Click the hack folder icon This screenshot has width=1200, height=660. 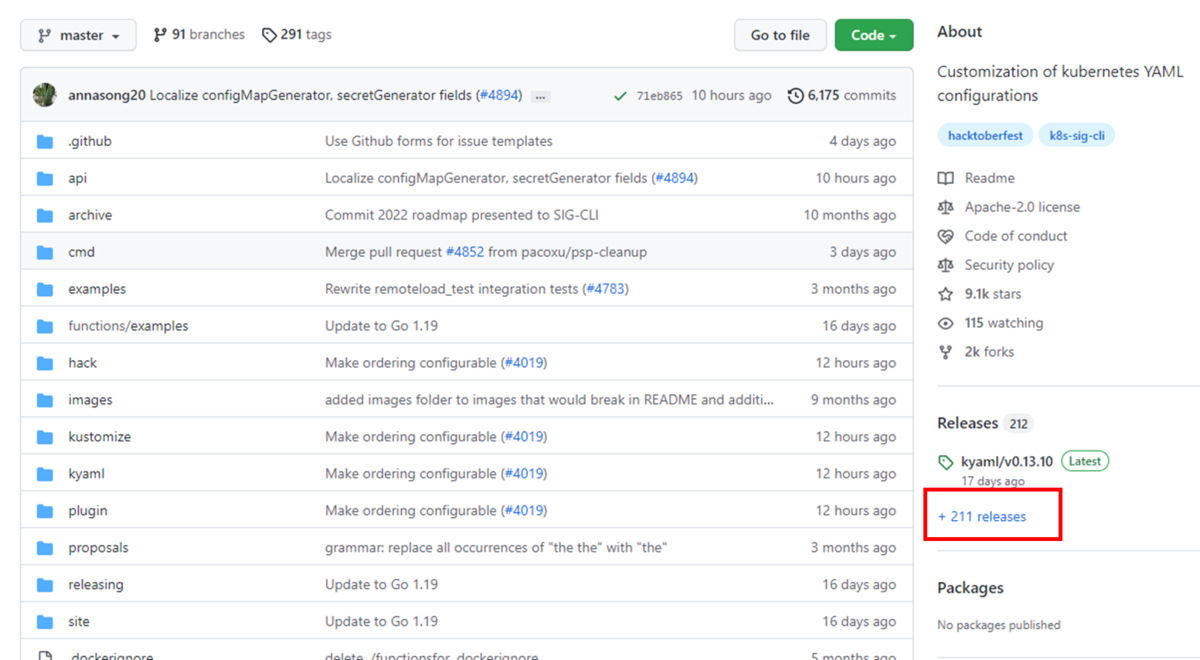(x=45, y=363)
